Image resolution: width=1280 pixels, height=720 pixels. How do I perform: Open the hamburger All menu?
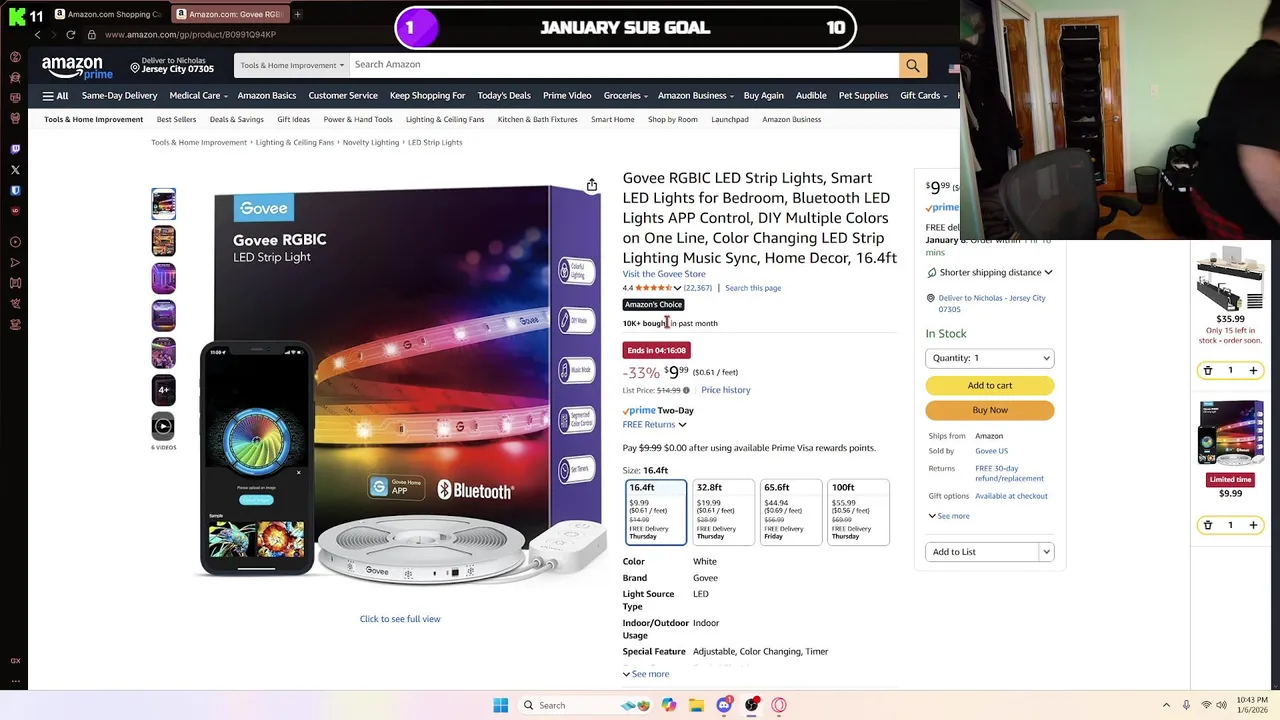(x=55, y=96)
